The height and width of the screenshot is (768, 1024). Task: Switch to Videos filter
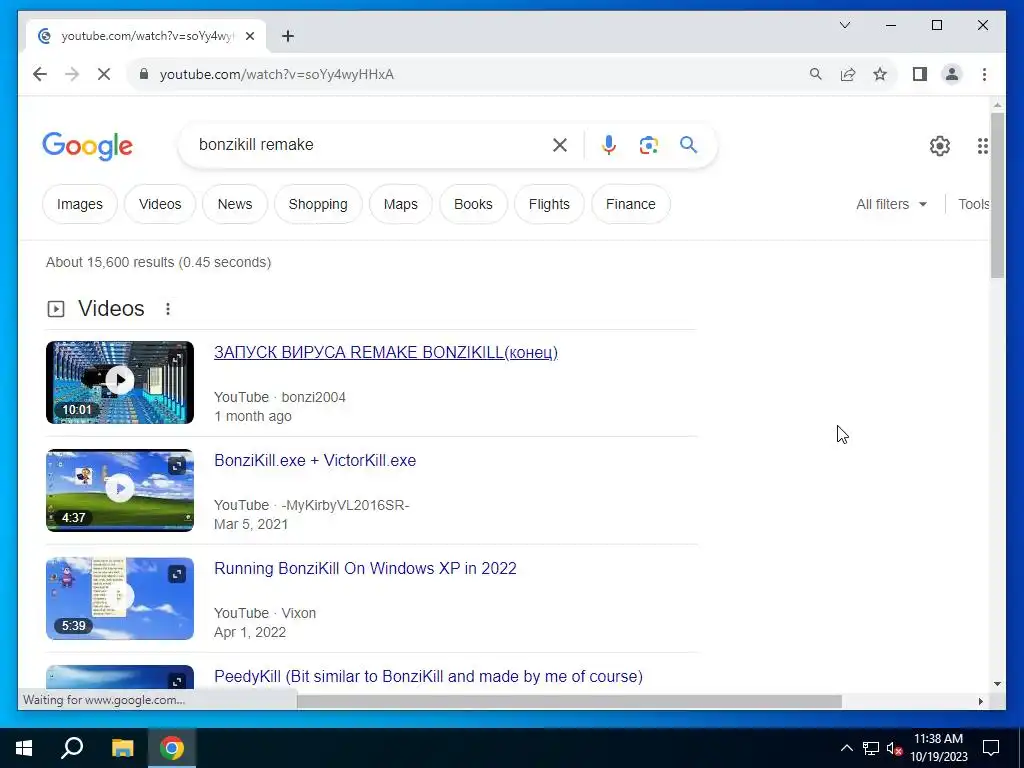[160, 204]
